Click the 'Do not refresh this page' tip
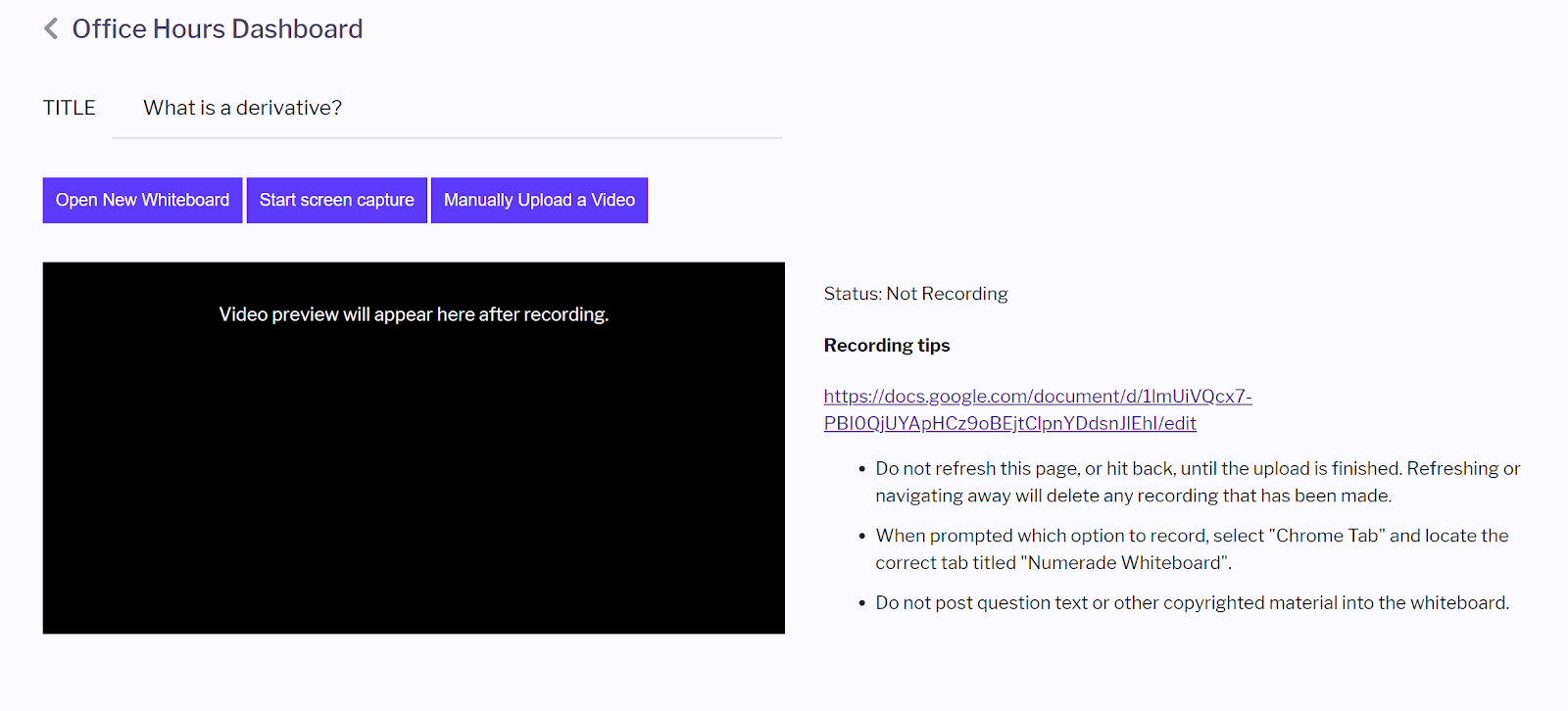Viewport: 1568px width, 711px height. click(x=1198, y=482)
